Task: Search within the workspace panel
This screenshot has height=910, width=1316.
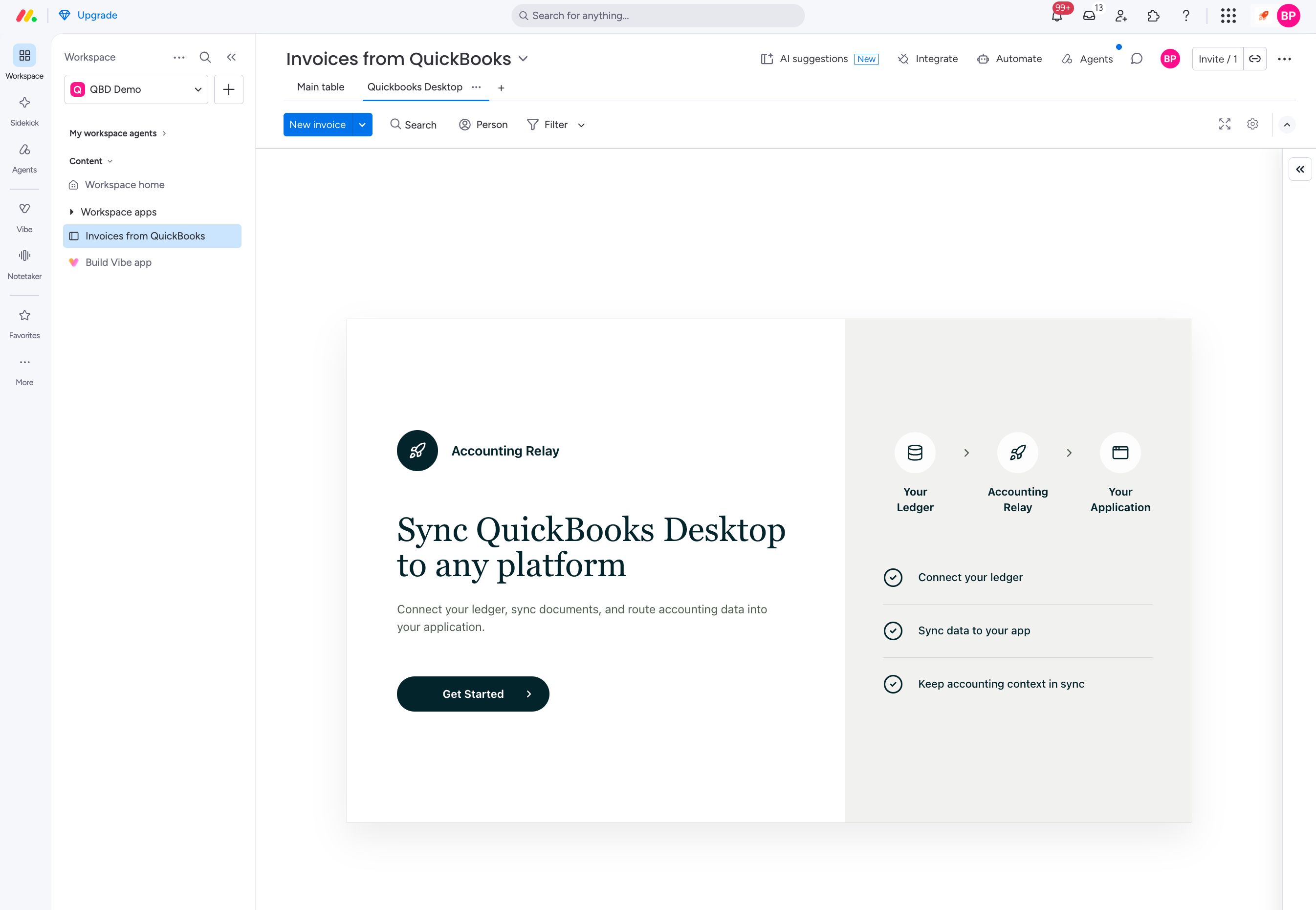Action: point(205,57)
